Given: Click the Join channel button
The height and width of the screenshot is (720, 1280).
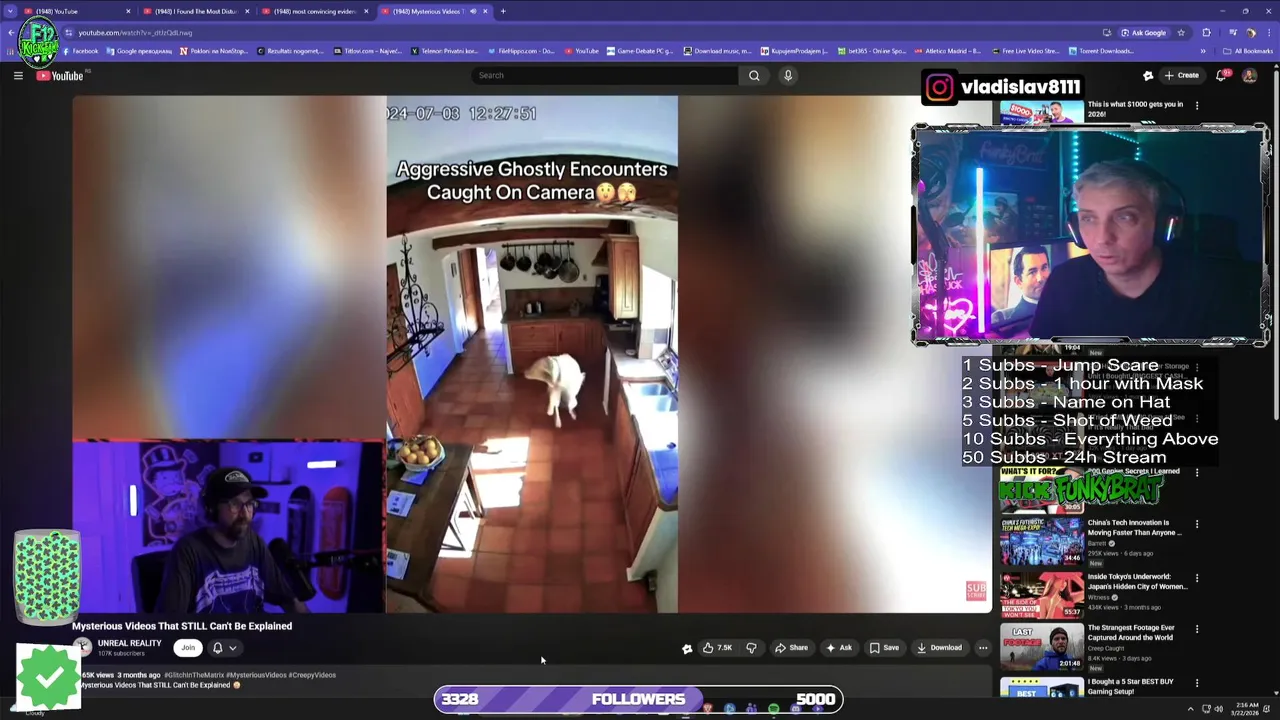Looking at the screenshot, I should pyautogui.click(x=187, y=648).
